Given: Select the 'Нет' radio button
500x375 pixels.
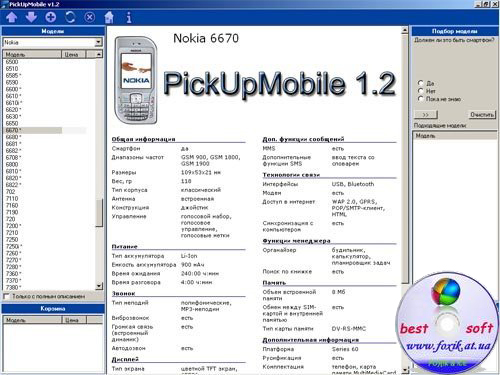Looking at the screenshot, I should (x=421, y=91).
